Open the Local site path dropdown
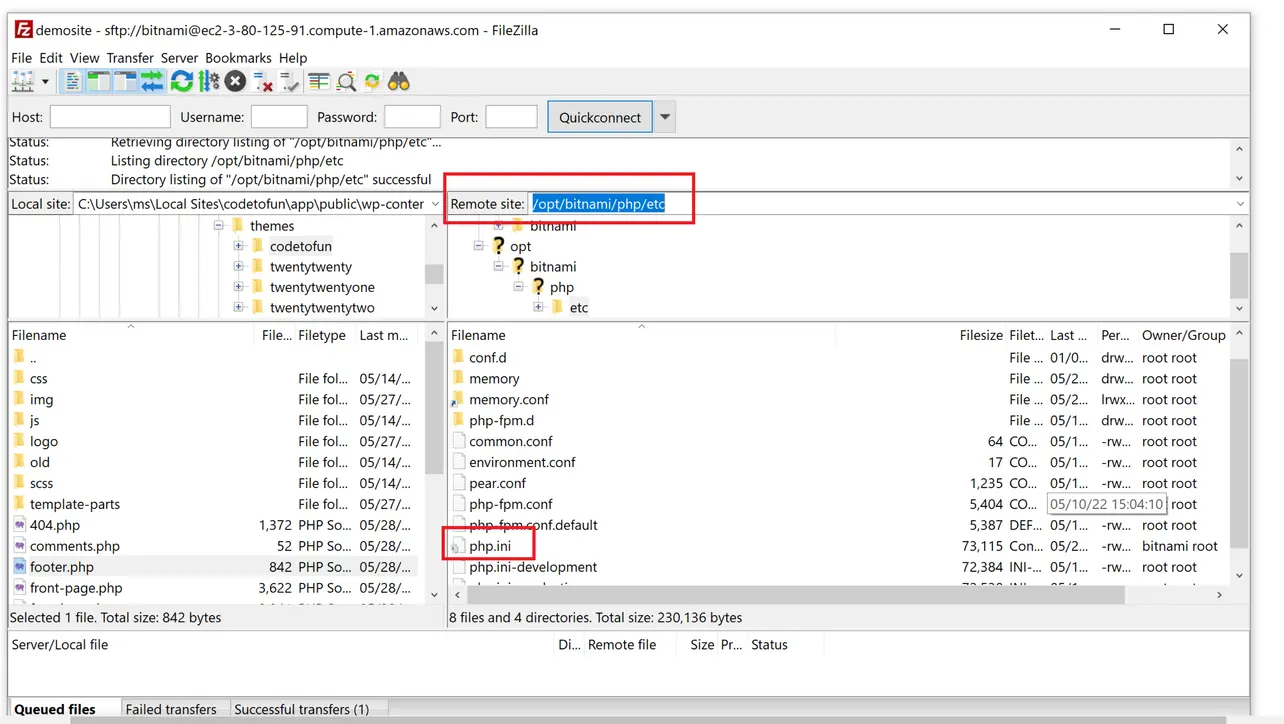The height and width of the screenshot is (724, 1284). pyautogui.click(x=435, y=204)
